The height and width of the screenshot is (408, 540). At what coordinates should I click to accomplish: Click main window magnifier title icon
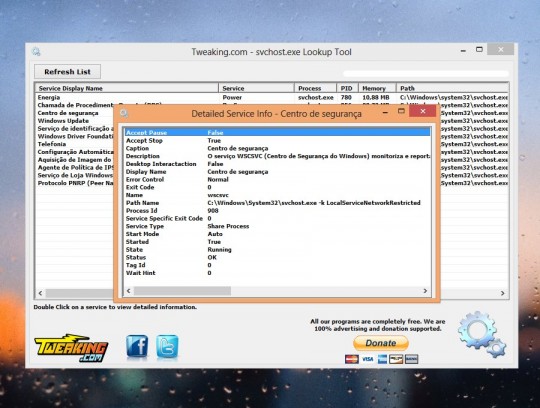click(x=36, y=52)
